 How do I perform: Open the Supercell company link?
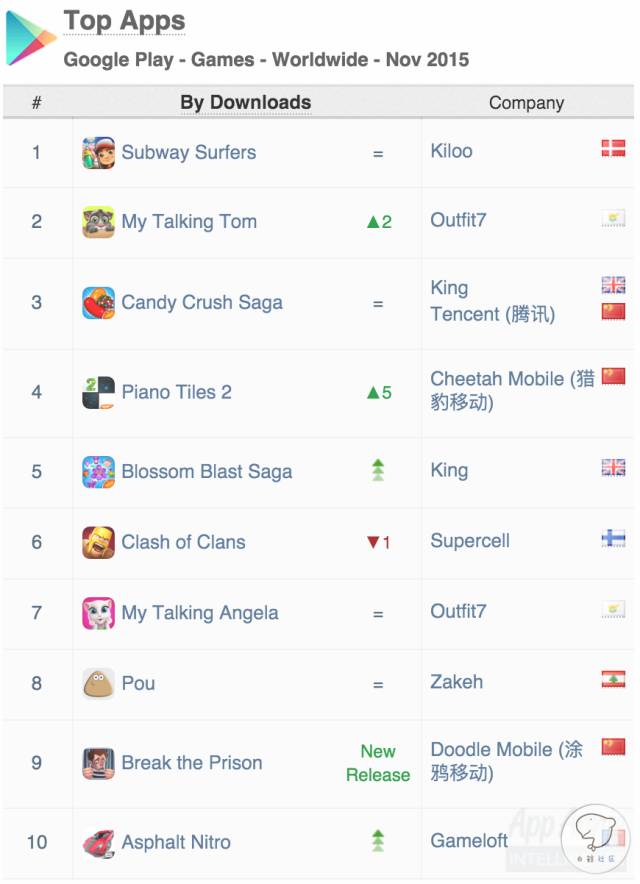point(470,541)
